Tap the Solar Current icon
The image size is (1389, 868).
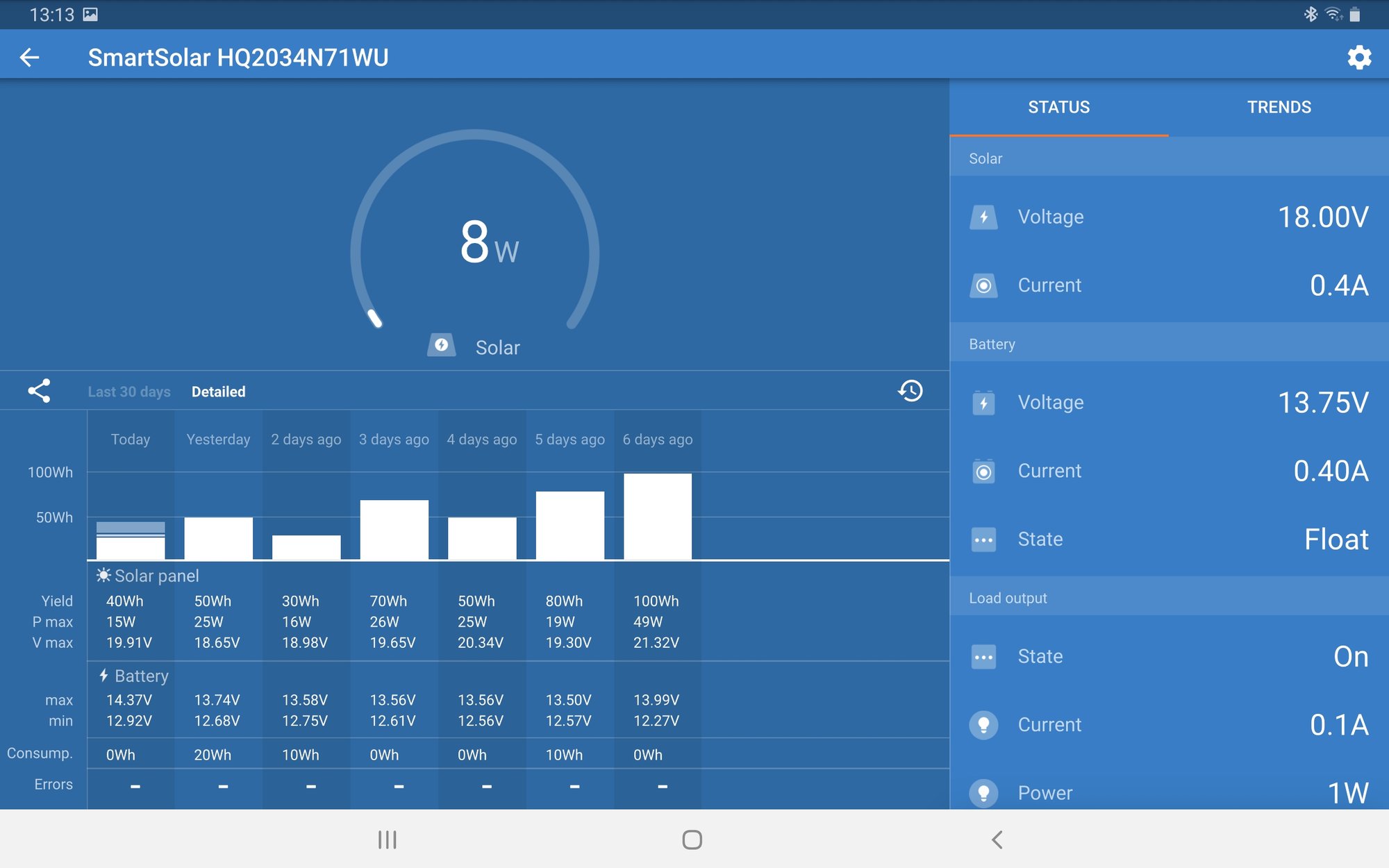(983, 285)
